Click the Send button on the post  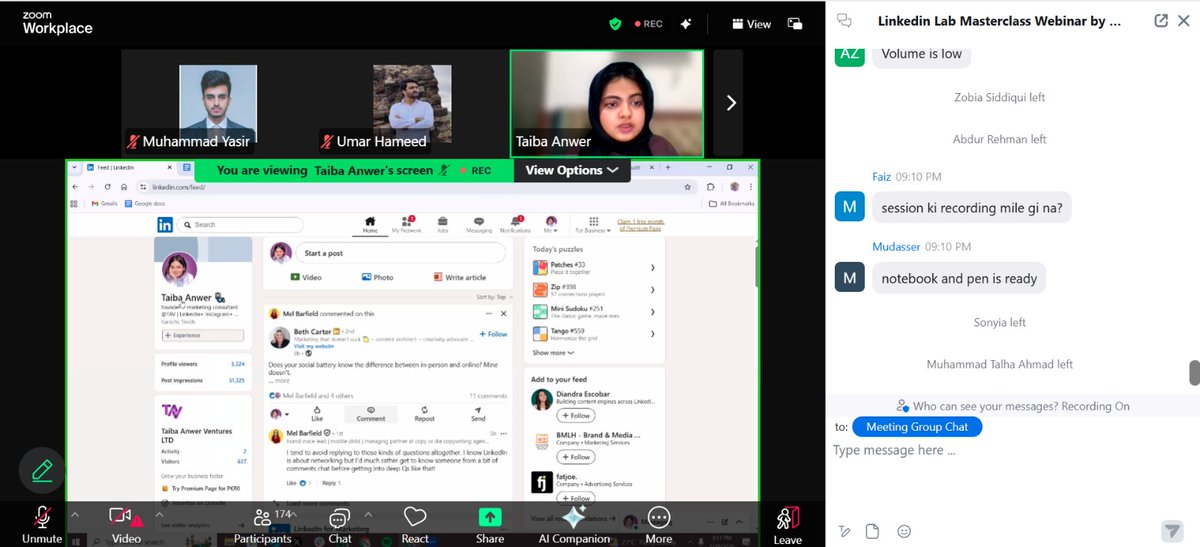(478, 413)
